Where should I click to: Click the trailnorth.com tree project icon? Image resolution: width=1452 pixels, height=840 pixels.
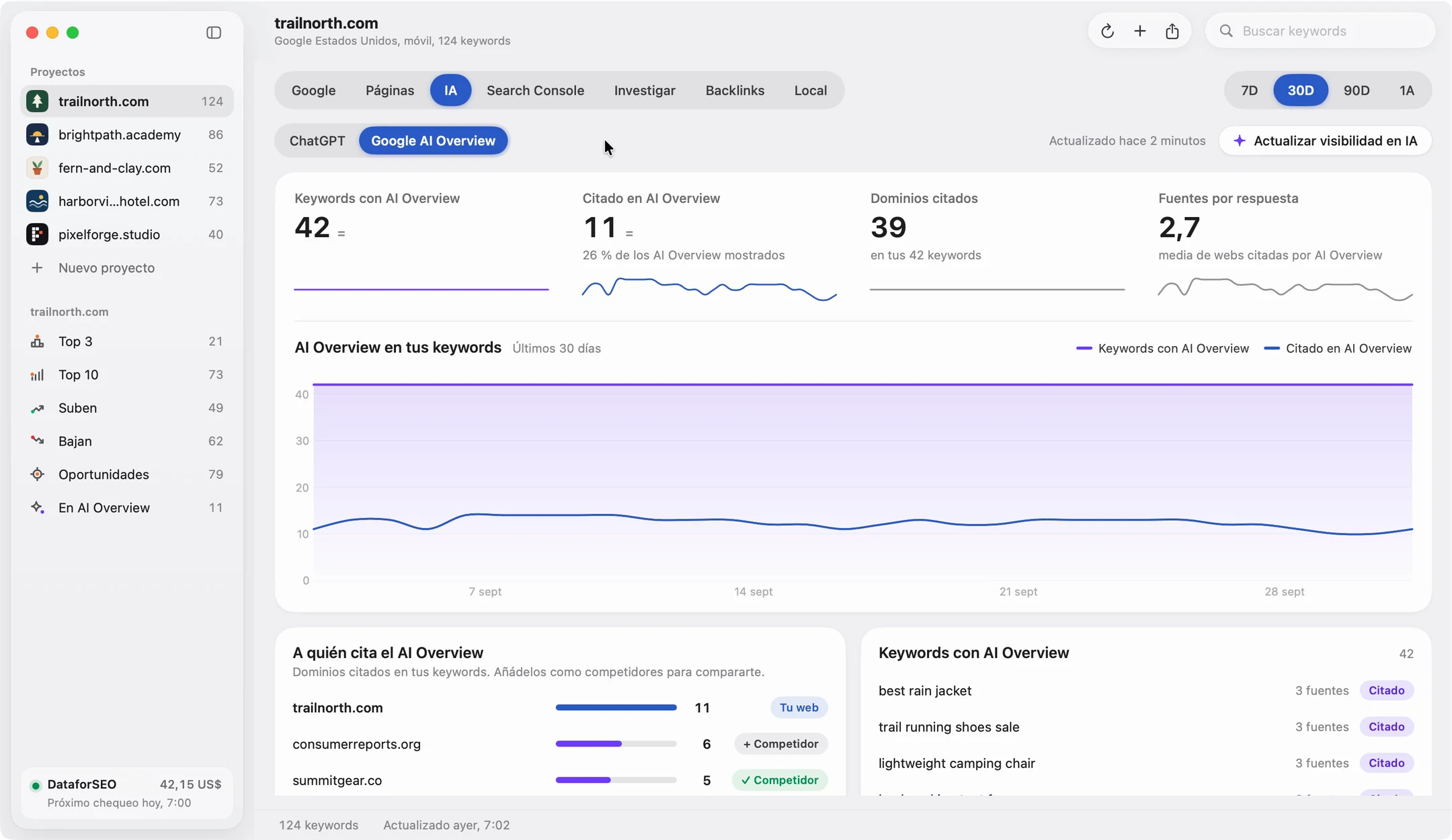37,101
